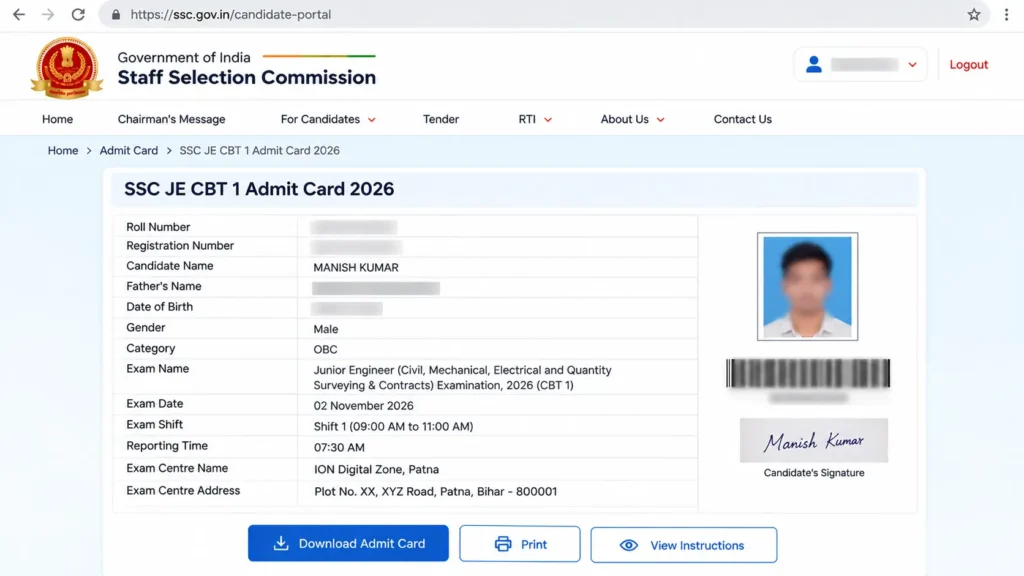
Task: Reload the page with the refresh icon
Action: 78,14
